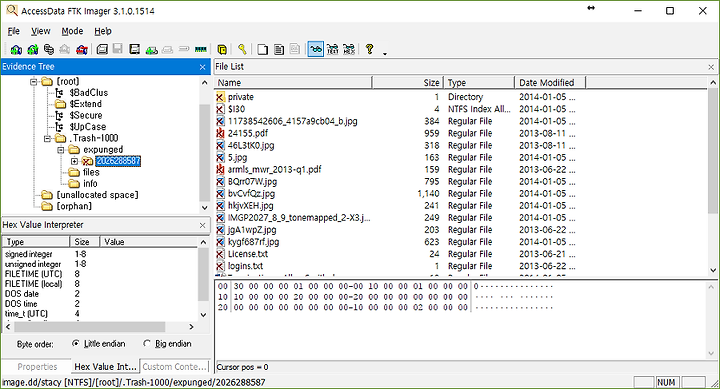This screenshot has height=389, width=720.
Task: Open the File menu
Action: point(14,31)
